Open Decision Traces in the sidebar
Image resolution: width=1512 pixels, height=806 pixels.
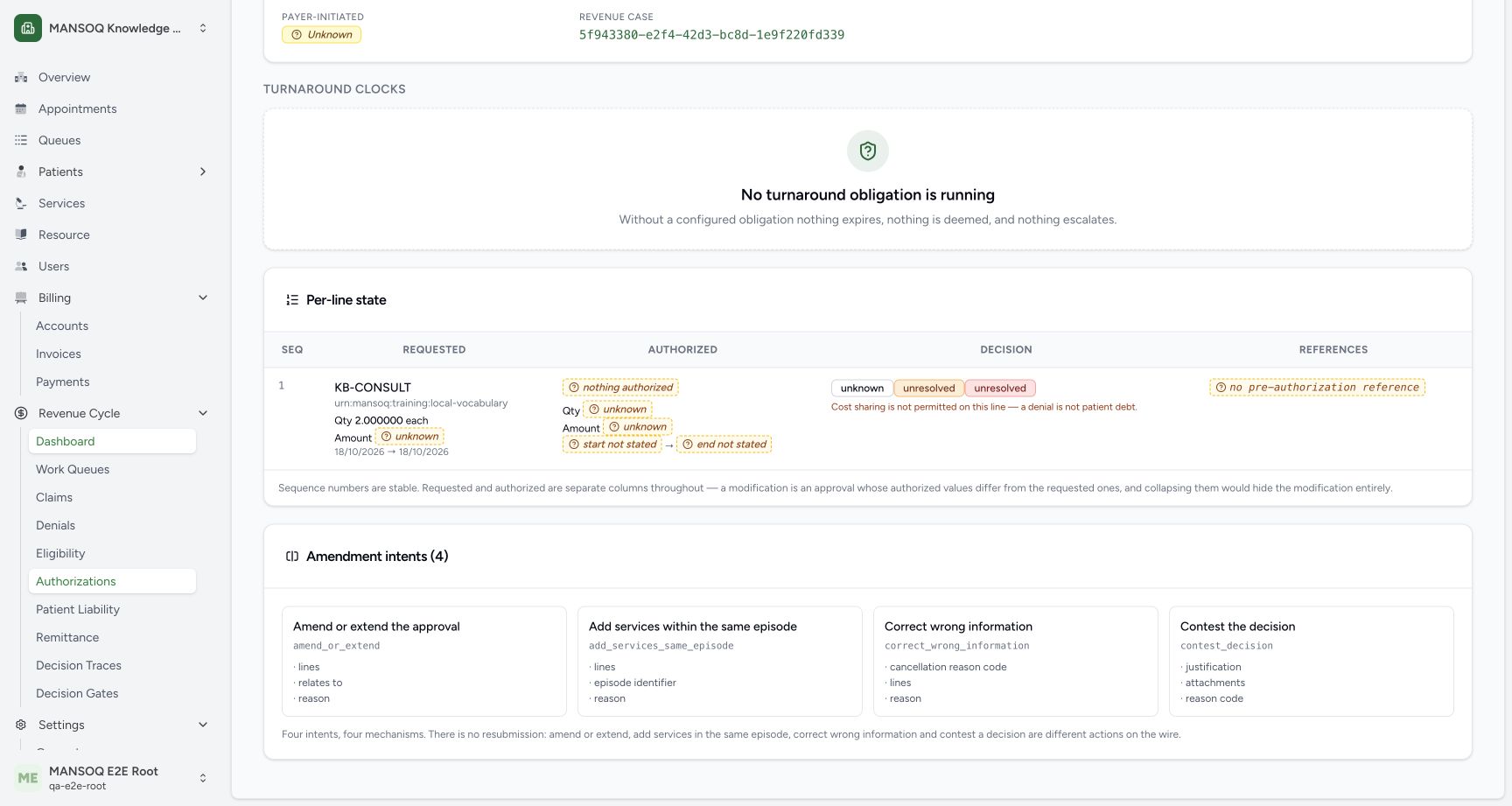[x=112, y=666]
